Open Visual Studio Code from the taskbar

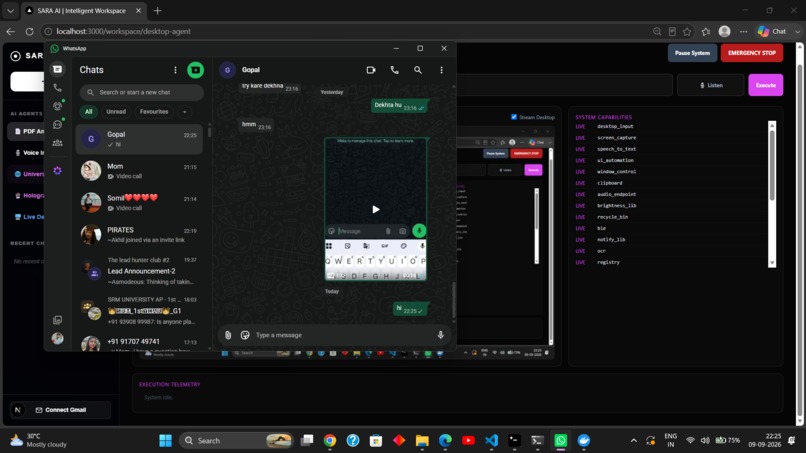coord(491,441)
